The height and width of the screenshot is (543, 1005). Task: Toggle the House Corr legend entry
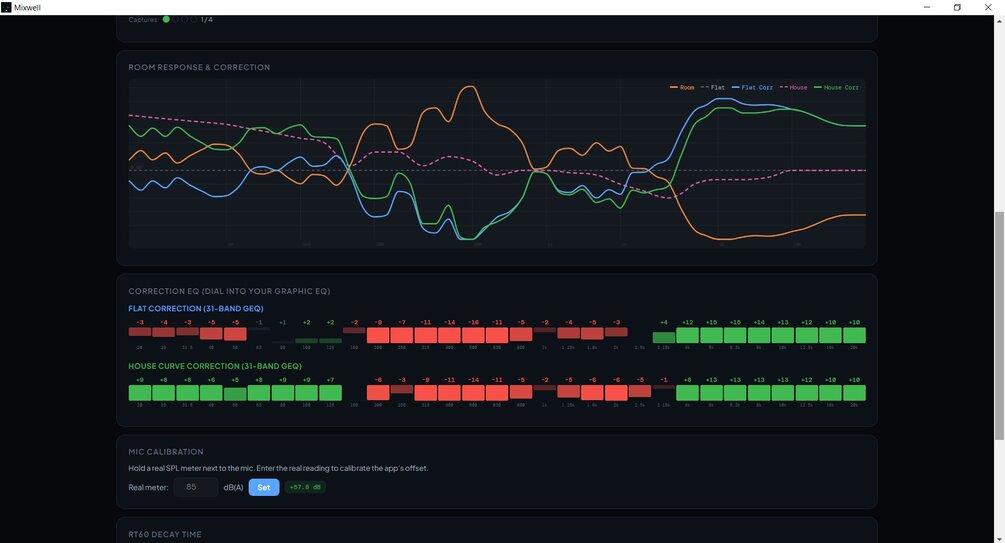click(836, 87)
